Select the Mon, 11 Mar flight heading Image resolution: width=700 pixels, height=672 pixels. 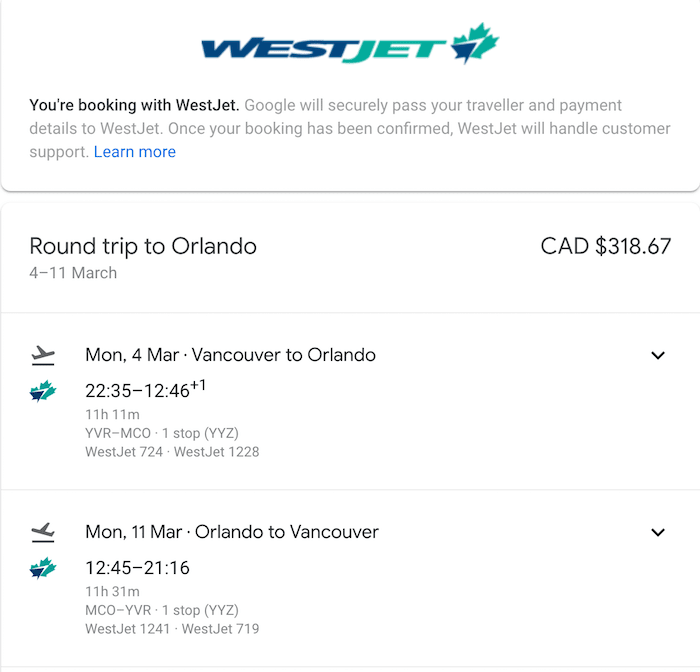coord(232,532)
